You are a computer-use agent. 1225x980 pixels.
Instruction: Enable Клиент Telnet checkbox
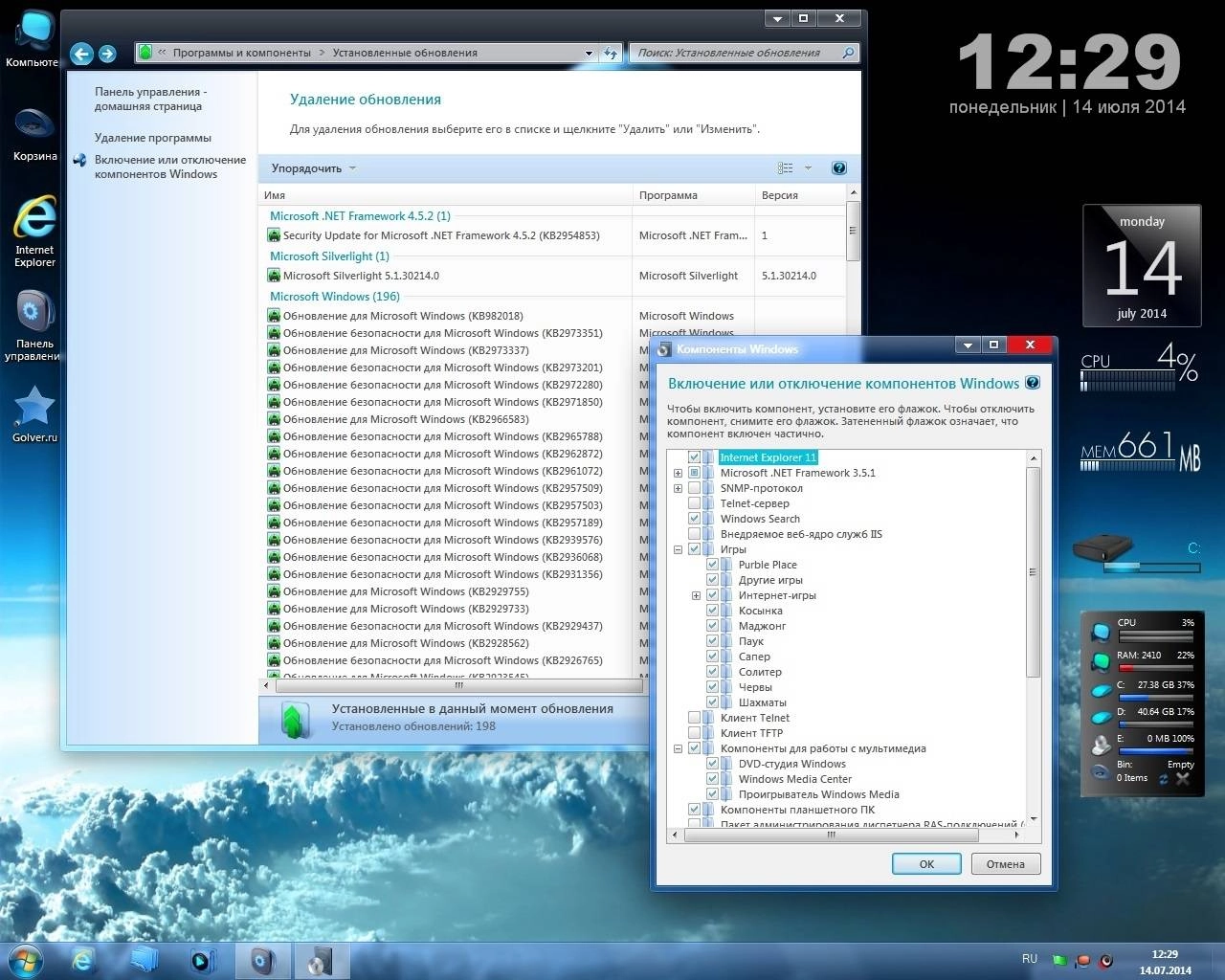coord(695,718)
